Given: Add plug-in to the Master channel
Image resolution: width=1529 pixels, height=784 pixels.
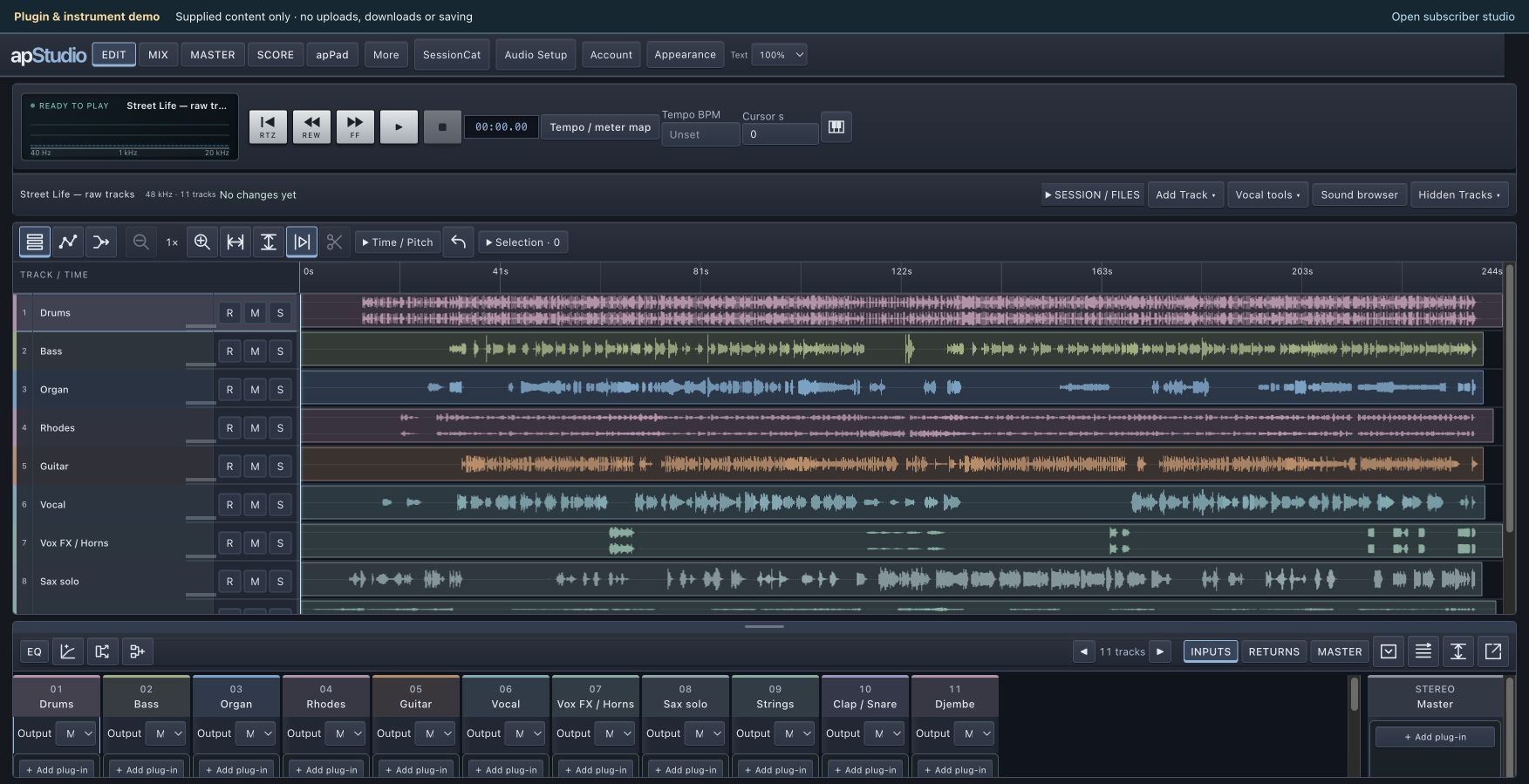Looking at the screenshot, I should (x=1435, y=737).
